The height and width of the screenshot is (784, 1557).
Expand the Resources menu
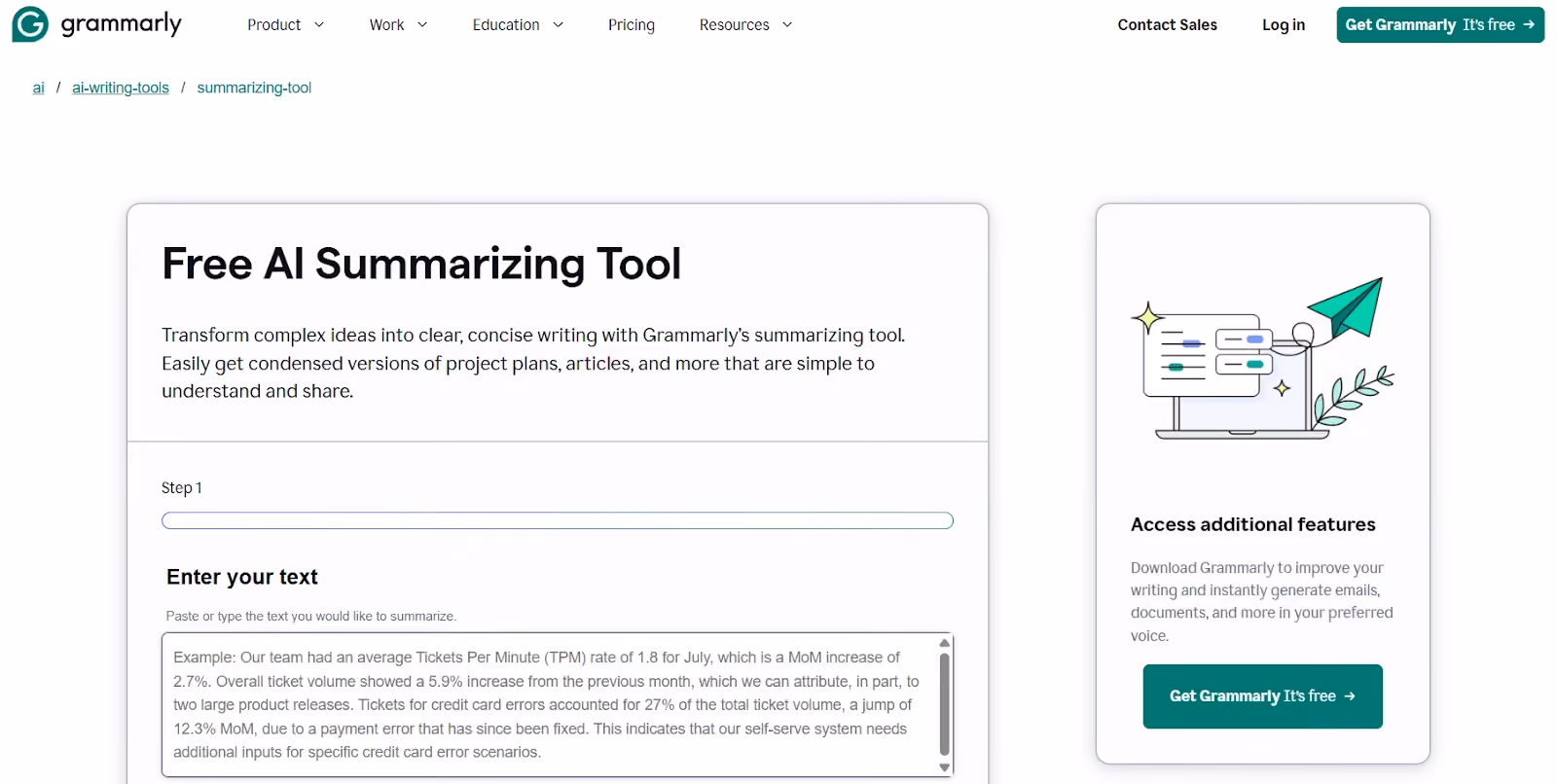pos(746,25)
